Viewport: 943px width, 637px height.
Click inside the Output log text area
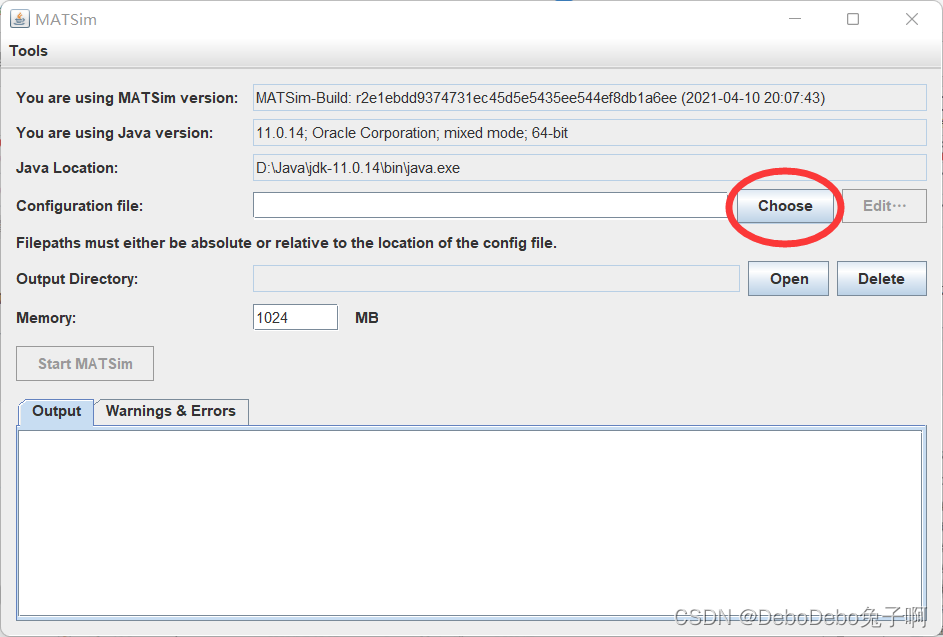[470, 523]
